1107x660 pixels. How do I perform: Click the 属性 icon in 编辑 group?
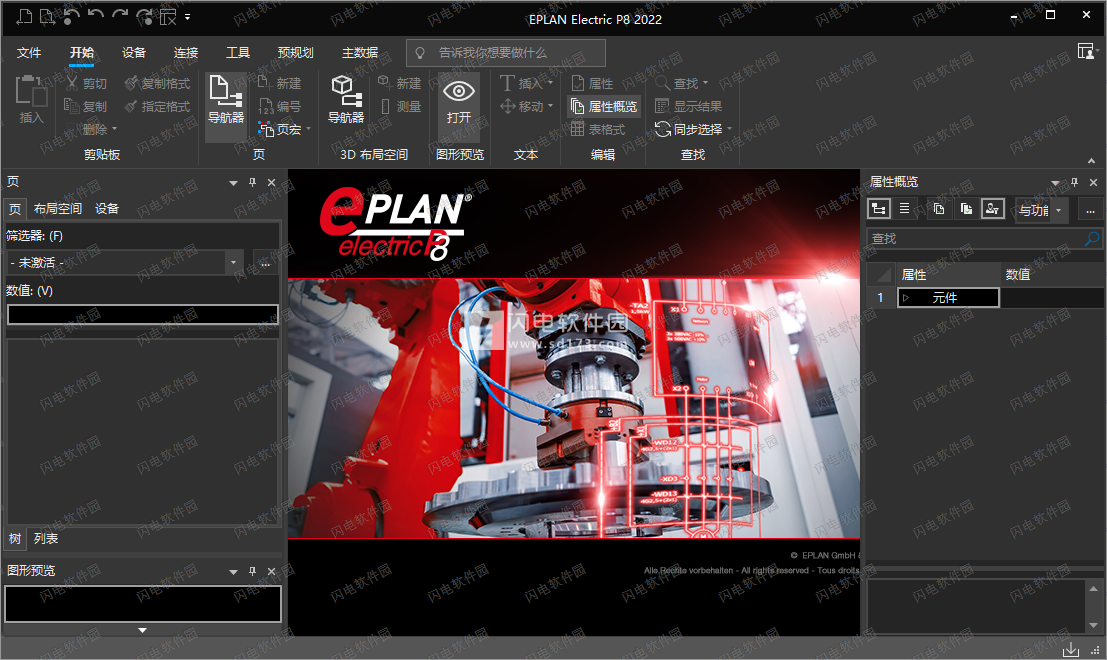click(578, 83)
